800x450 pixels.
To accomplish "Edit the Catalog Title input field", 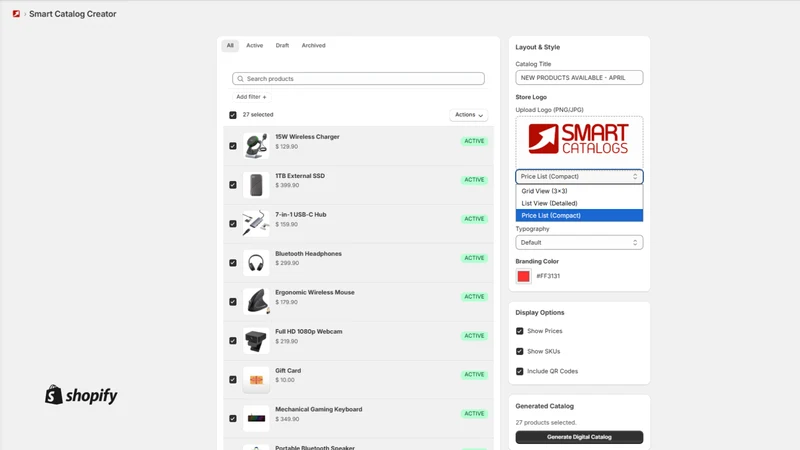I will click(x=579, y=78).
